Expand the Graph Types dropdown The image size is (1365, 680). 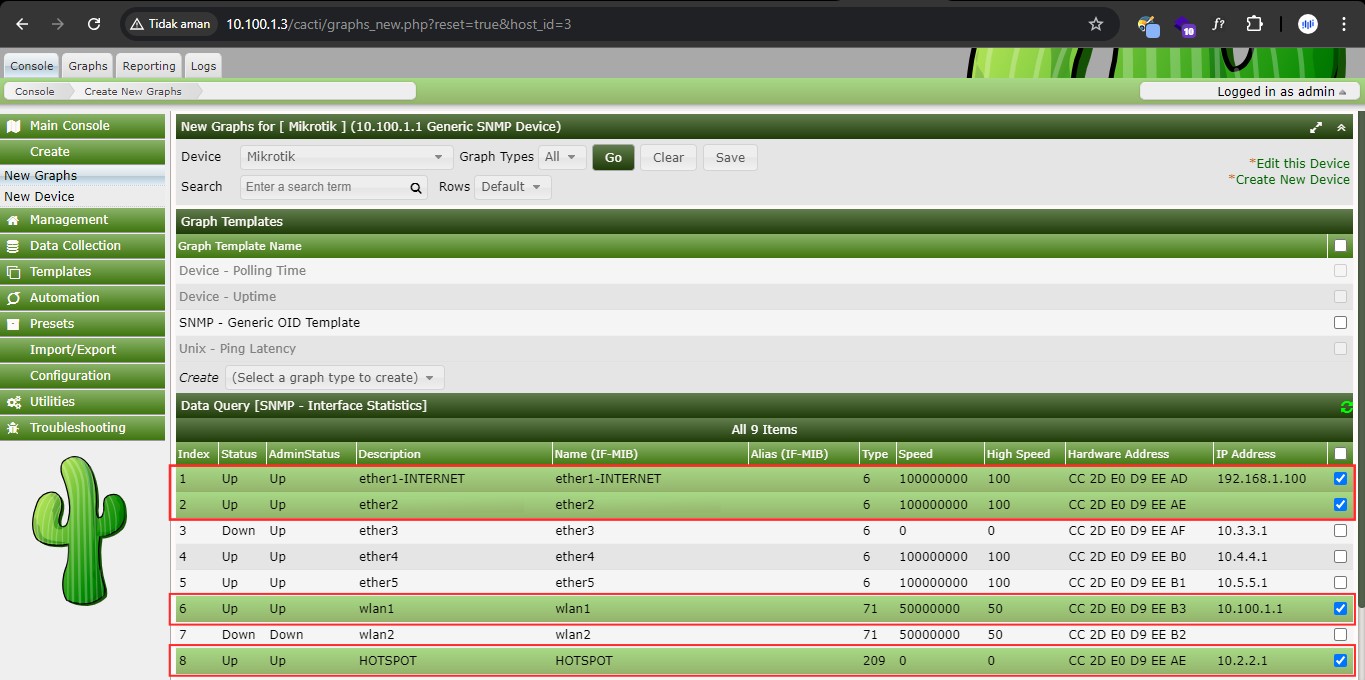[x=561, y=157]
